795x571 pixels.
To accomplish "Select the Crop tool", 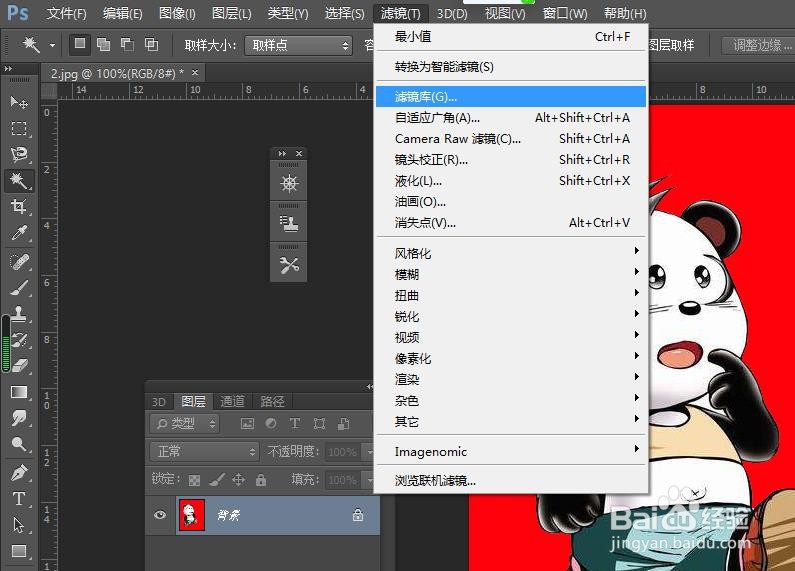I will (x=19, y=206).
